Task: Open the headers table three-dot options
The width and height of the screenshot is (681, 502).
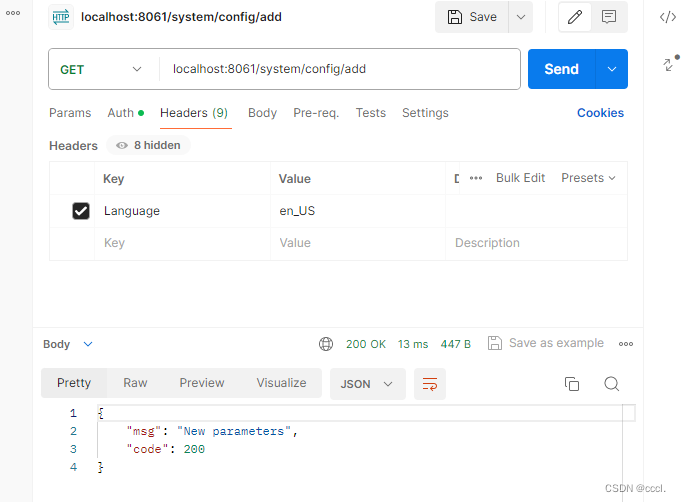Action: pos(476,178)
